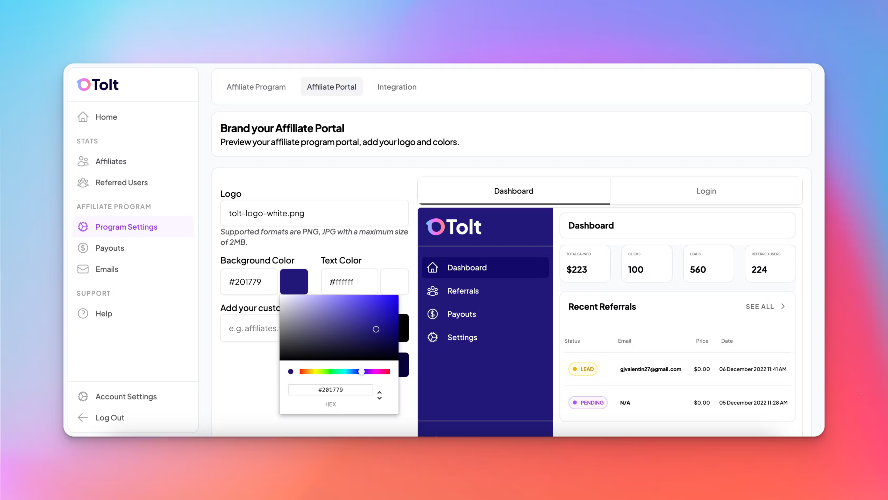The height and width of the screenshot is (500, 888).
Task: Select the Dashboard preview tab
Action: pos(514,191)
